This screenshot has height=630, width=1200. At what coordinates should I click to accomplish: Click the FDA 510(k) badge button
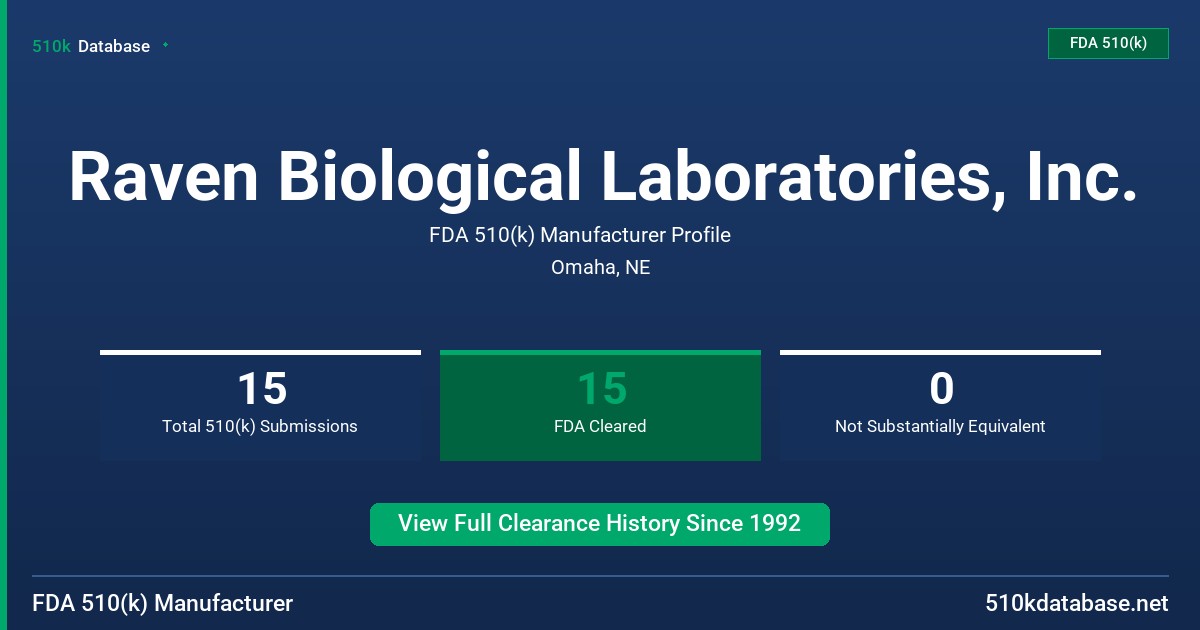pos(1108,43)
